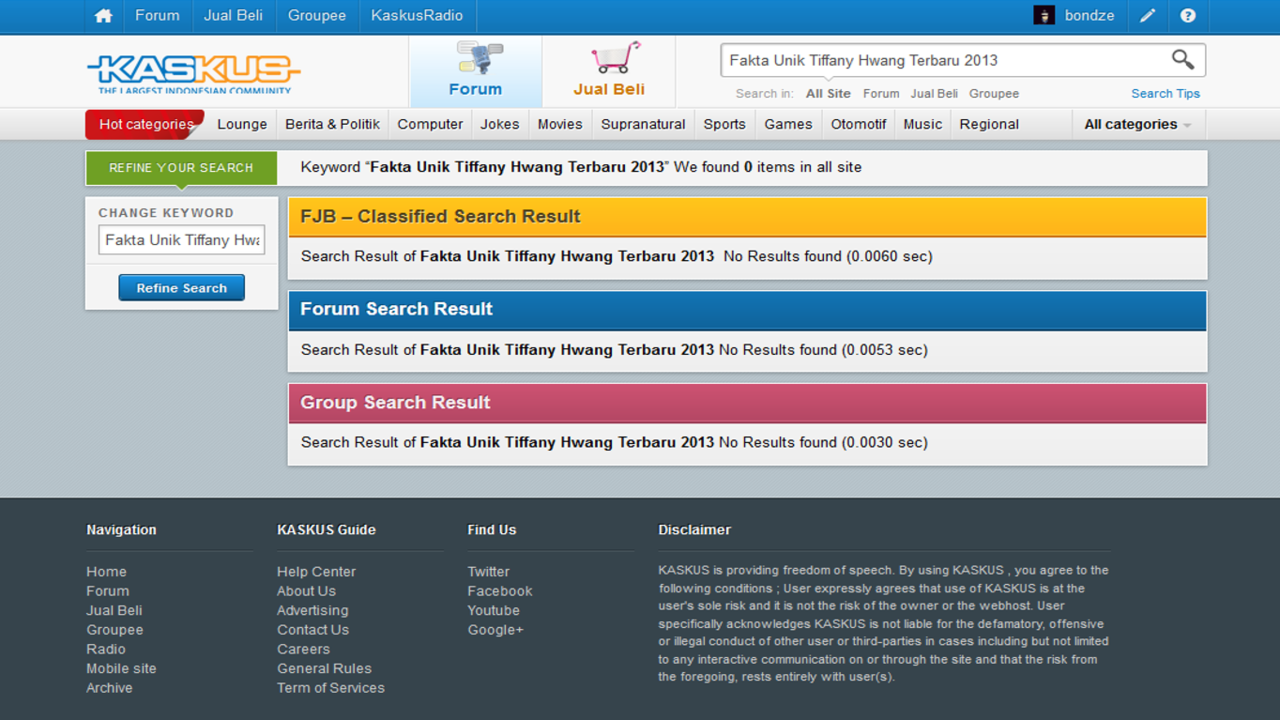
Task: Open Contact Us footer link
Action: (x=313, y=630)
